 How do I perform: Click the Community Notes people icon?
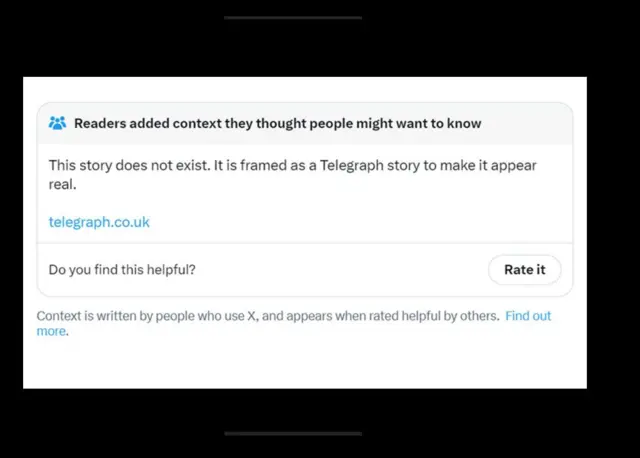click(57, 124)
